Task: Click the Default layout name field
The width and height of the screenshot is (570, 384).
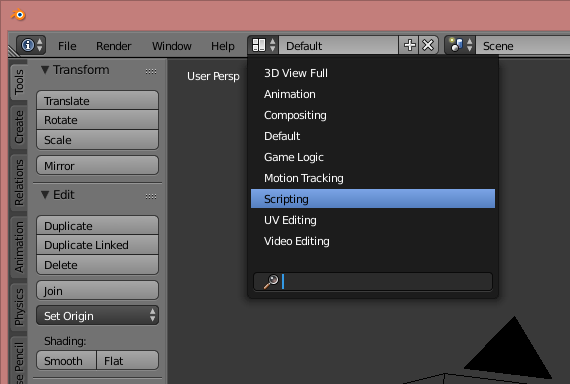Action: tap(338, 45)
